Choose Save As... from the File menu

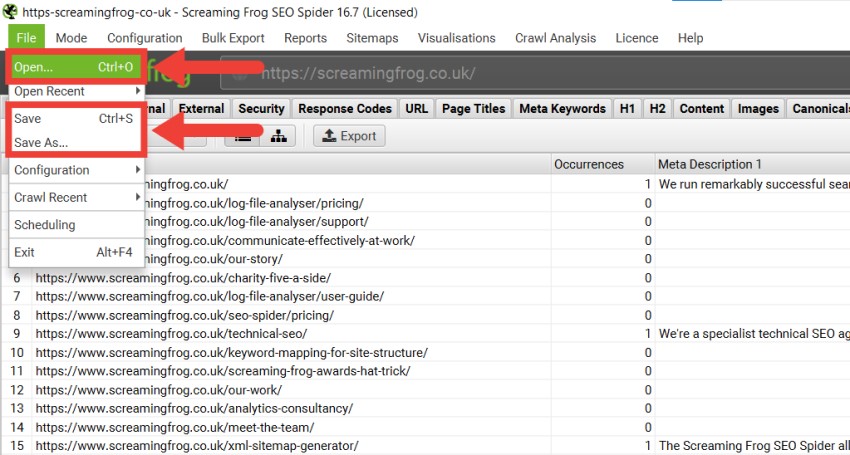[76, 143]
